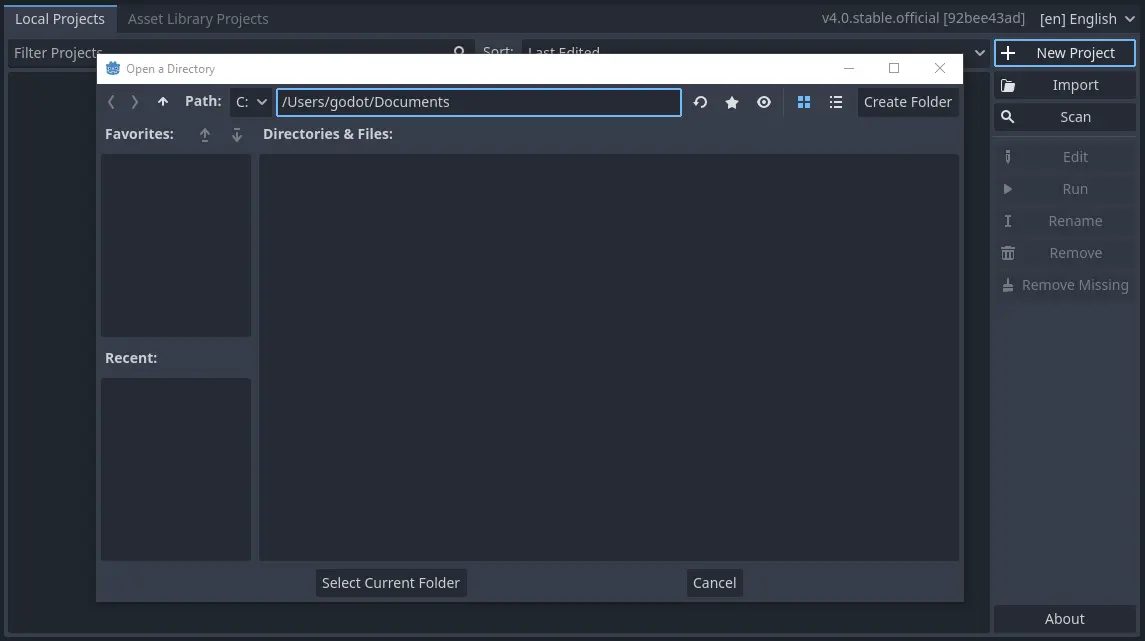Click the Create Folder button
The width and height of the screenshot is (1145, 641).
tap(908, 102)
